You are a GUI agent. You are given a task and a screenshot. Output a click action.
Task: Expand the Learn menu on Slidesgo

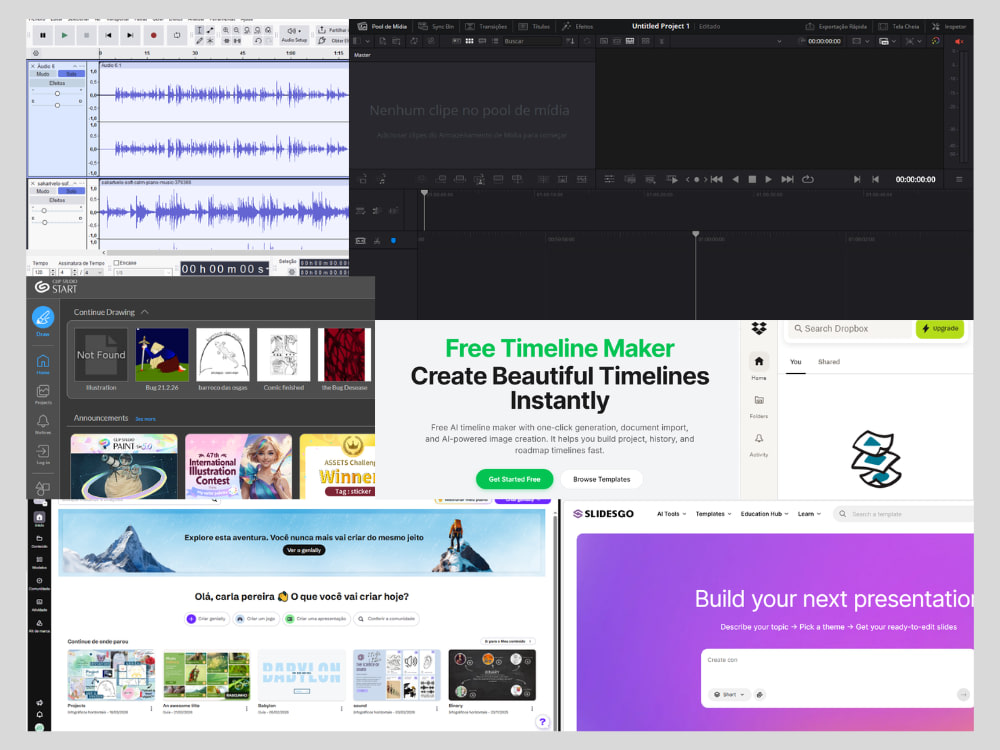(x=809, y=514)
